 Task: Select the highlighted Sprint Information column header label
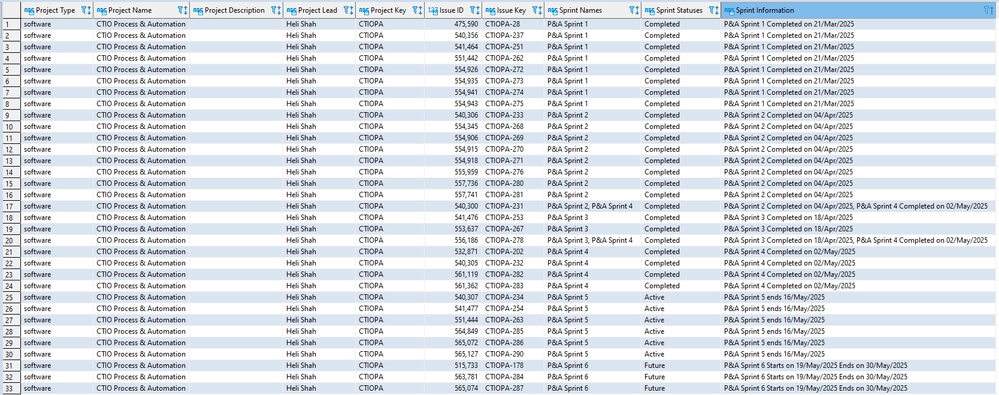click(765, 10)
